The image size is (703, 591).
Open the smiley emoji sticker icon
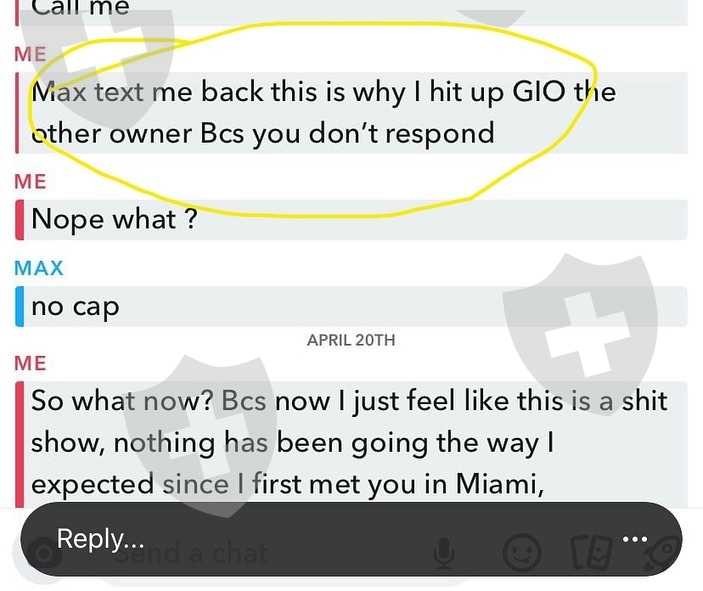521,553
